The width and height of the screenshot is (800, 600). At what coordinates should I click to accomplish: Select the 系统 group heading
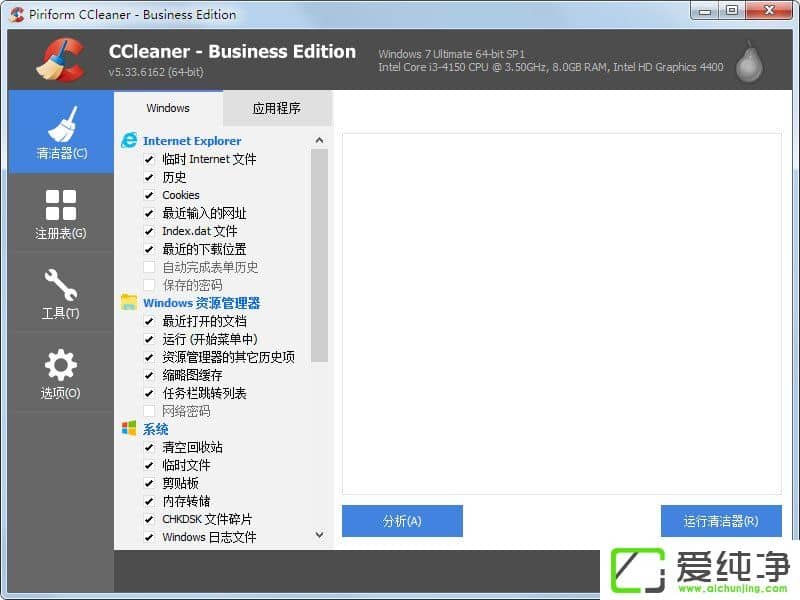tap(156, 429)
